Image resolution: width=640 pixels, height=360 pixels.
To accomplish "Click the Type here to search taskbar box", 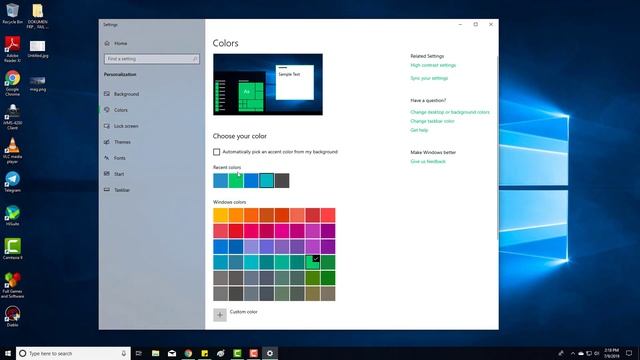I will click(73, 353).
